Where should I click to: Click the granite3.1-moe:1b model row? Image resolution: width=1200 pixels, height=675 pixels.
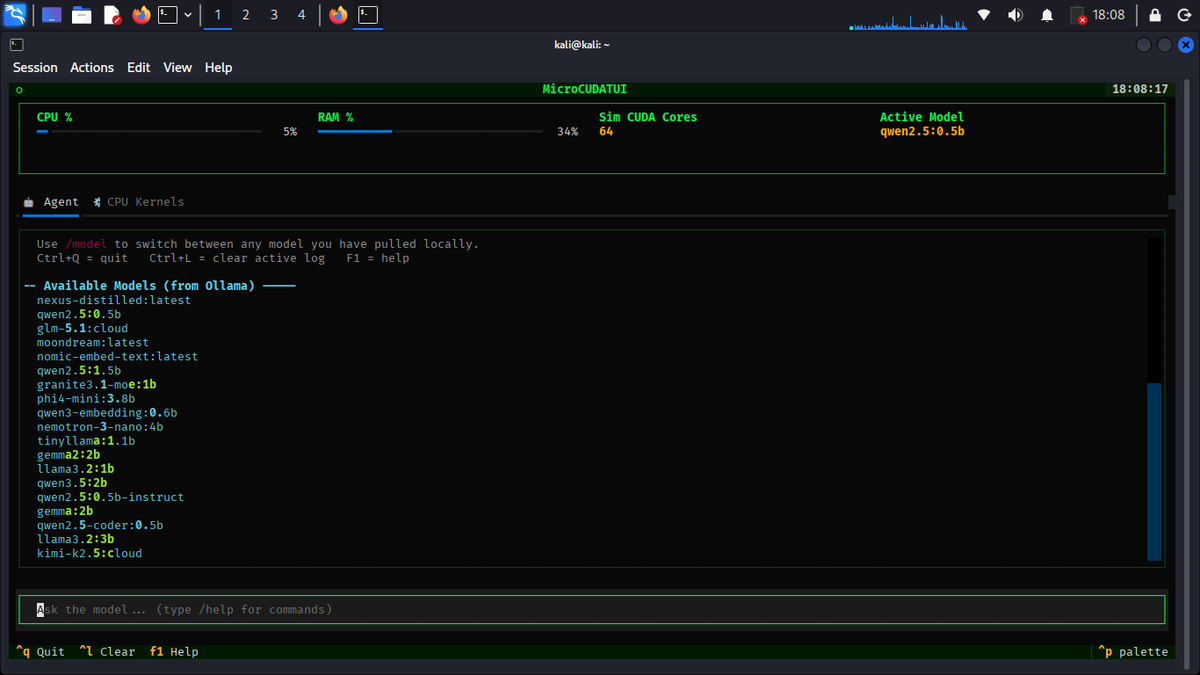(x=97, y=384)
